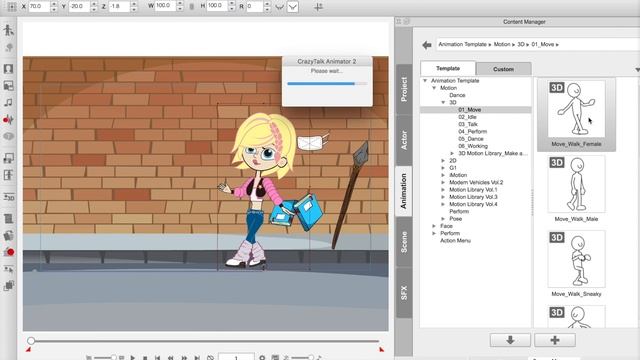This screenshot has width=640, height=360.
Task: Click the apply down-arrow button in Content Manager
Action: click(510, 340)
